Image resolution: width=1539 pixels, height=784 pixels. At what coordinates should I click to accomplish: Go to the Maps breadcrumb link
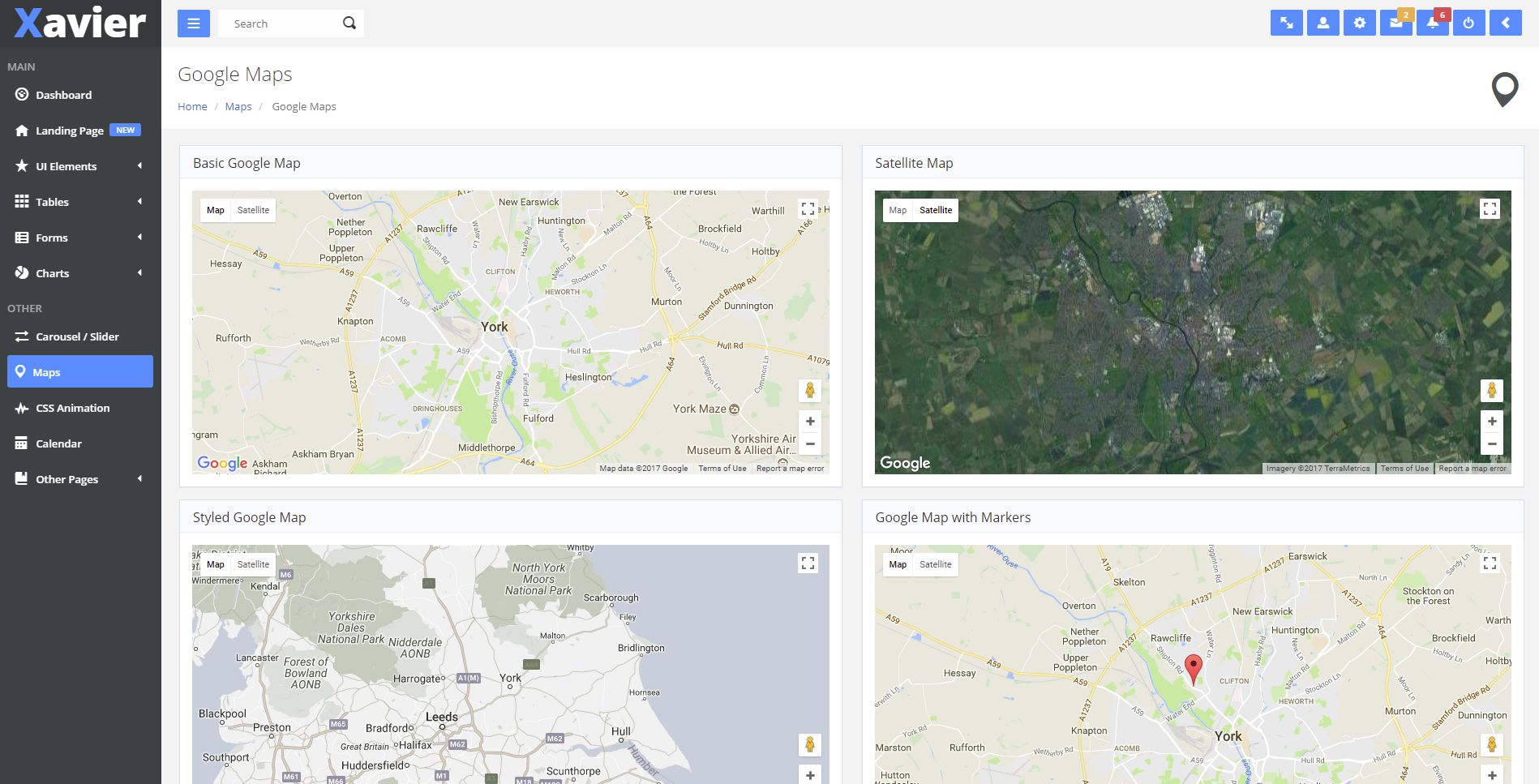click(238, 106)
